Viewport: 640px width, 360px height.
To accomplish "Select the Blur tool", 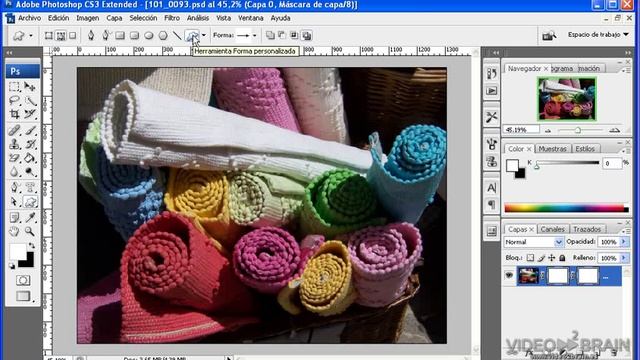I will click(x=14, y=172).
